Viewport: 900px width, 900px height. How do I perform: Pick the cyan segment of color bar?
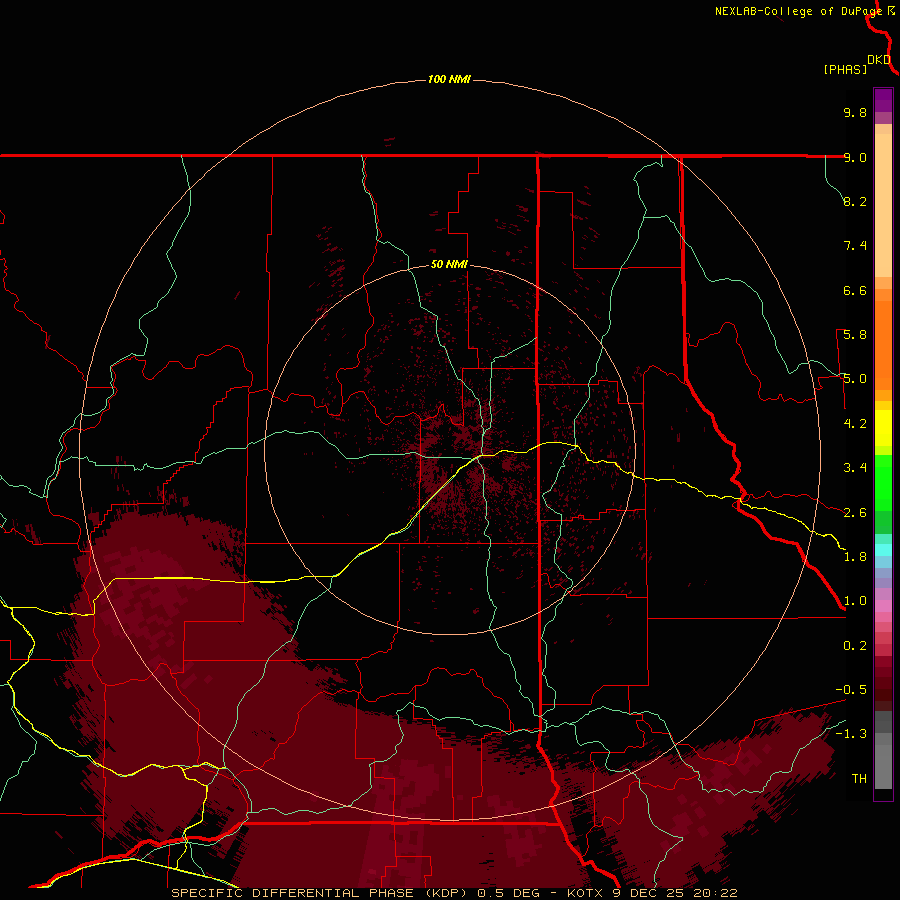(x=883, y=550)
